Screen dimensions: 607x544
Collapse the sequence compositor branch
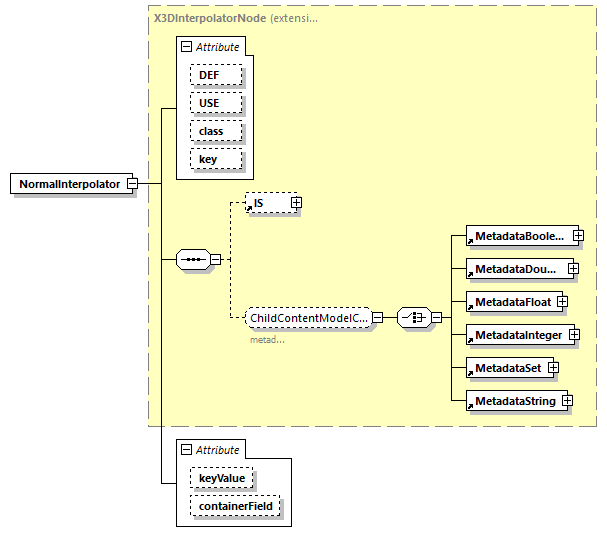point(215,260)
